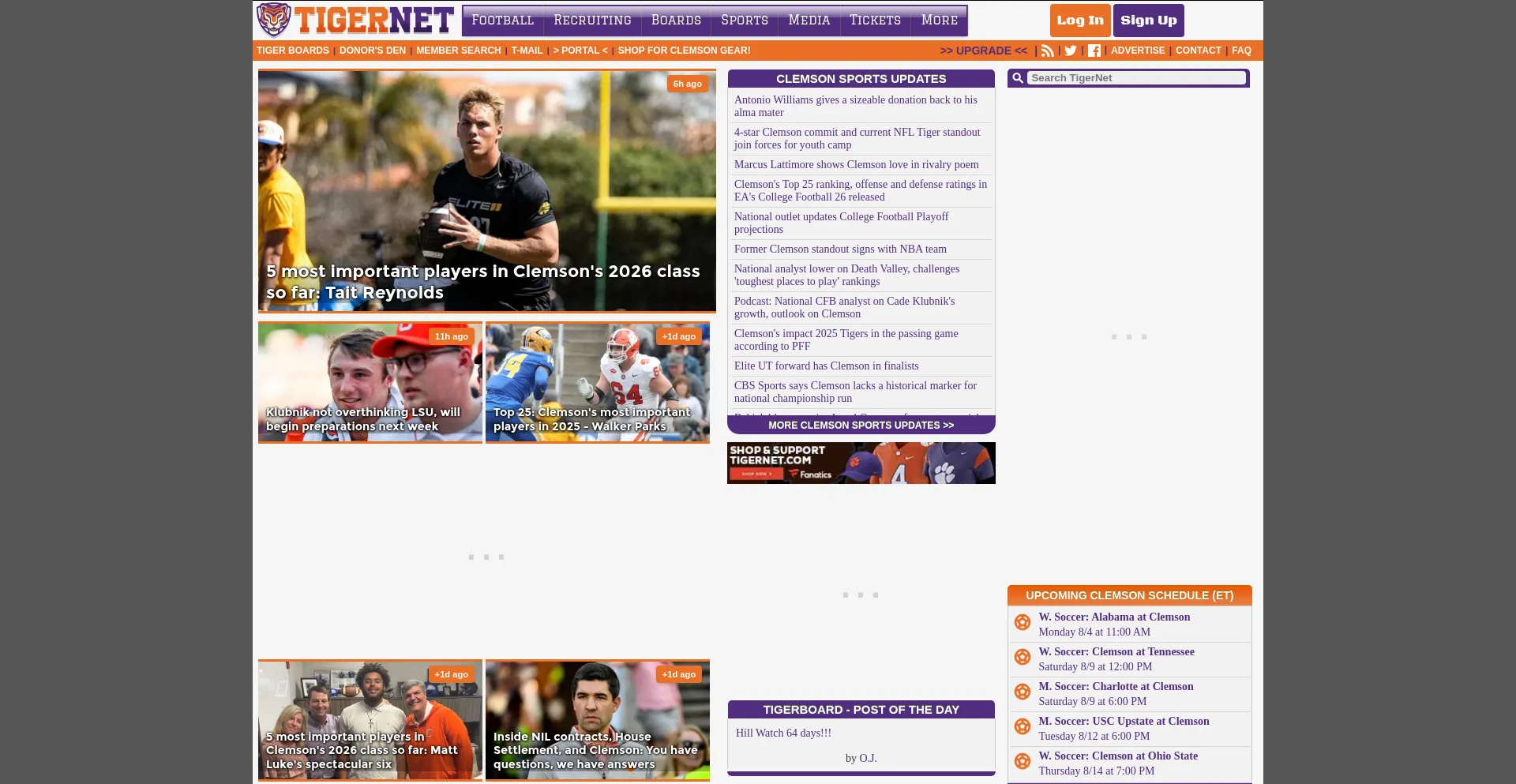The height and width of the screenshot is (784, 1516).
Task: Open the RSS feed icon
Action: point(1047,51)
